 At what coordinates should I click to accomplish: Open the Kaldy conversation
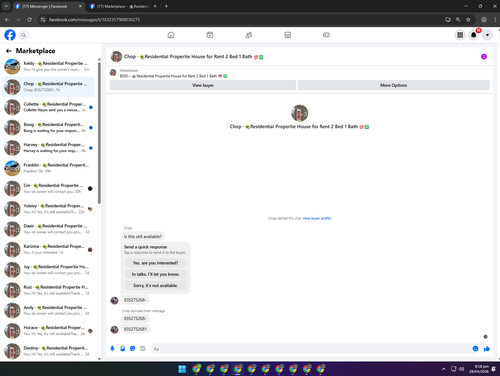pos(49,66)
